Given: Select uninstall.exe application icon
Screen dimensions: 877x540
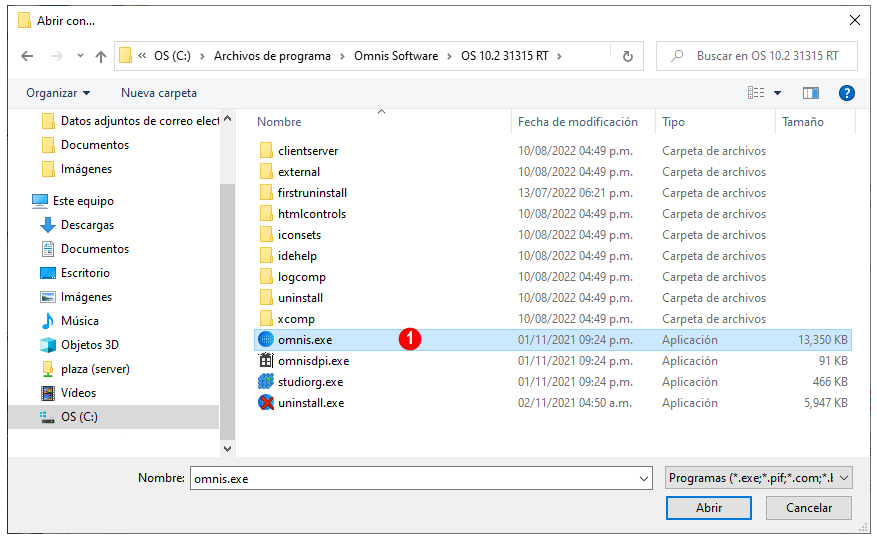Looking at the screenshot, I should (266, 403).
